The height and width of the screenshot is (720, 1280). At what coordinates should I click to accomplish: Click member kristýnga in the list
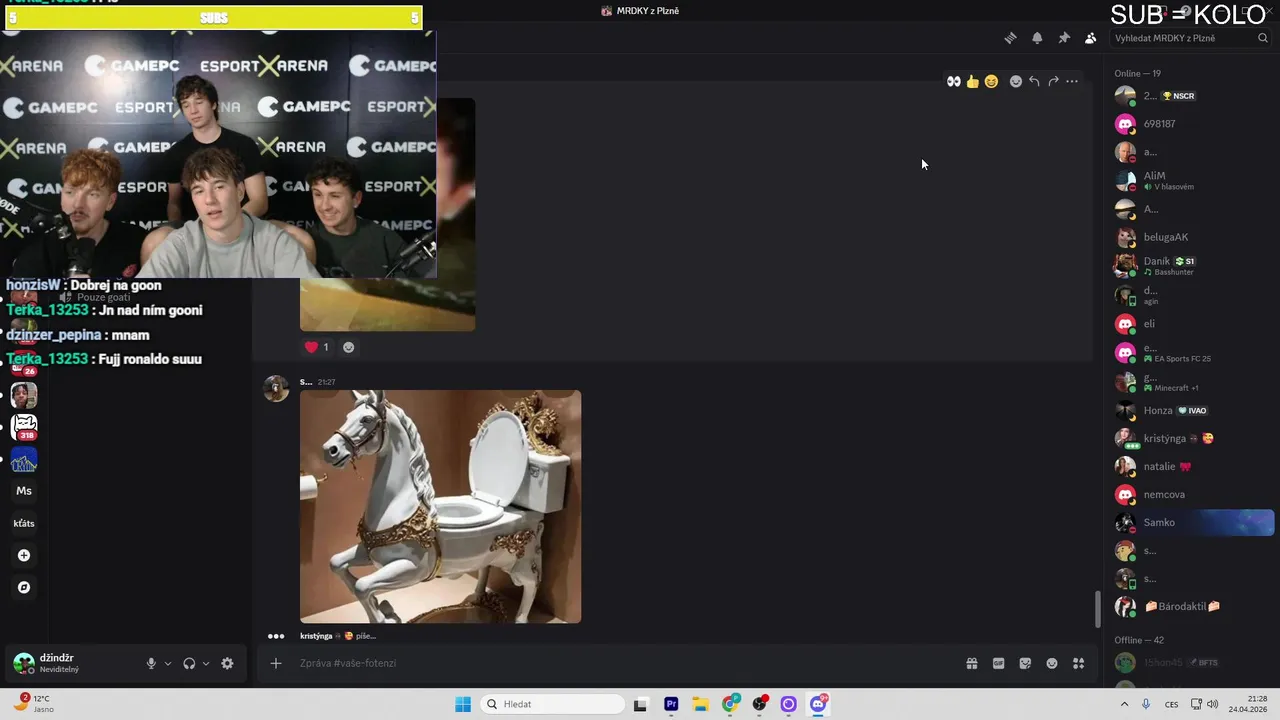click(1194, 438)
